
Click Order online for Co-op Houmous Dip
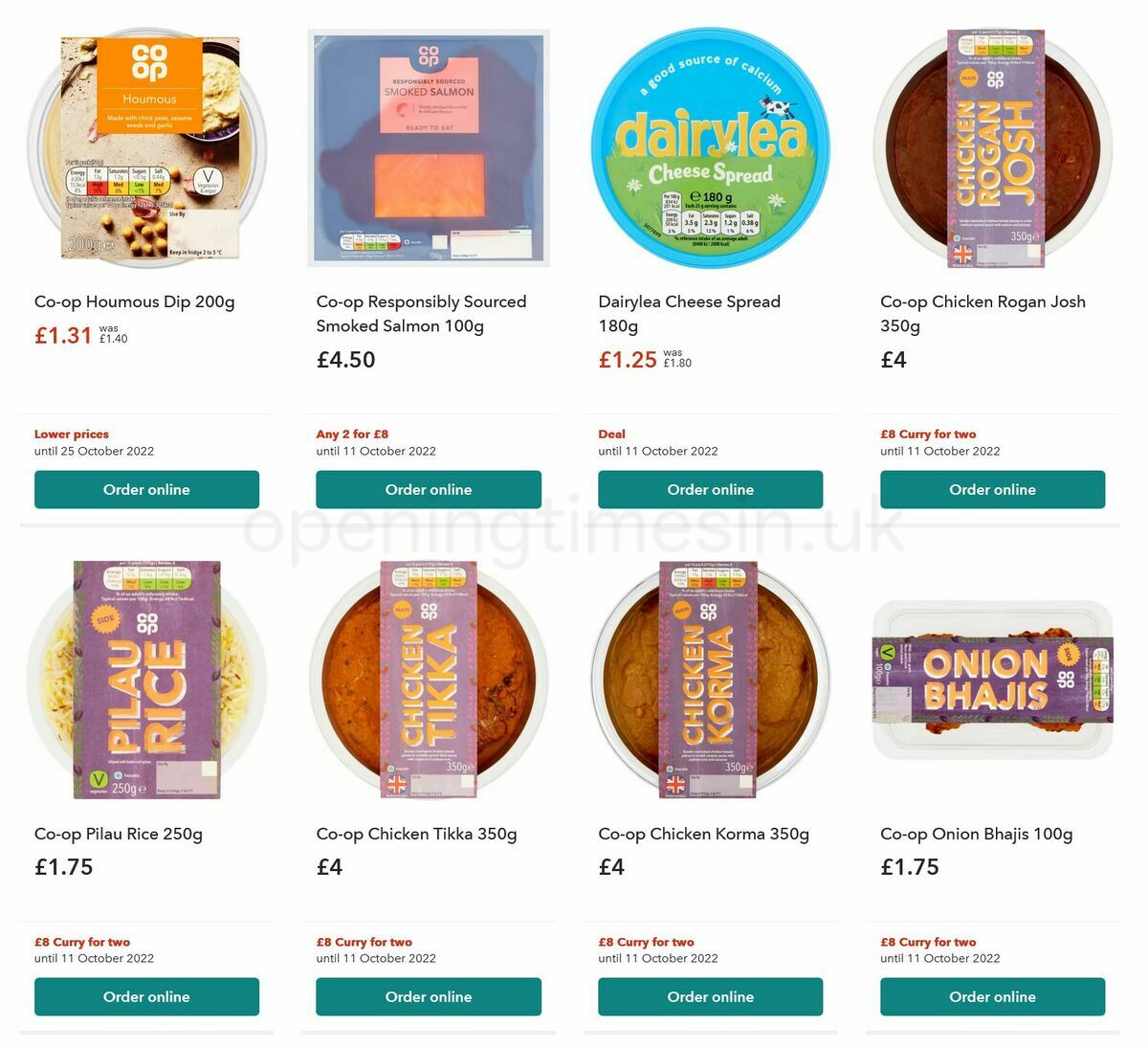pos(146,489)
